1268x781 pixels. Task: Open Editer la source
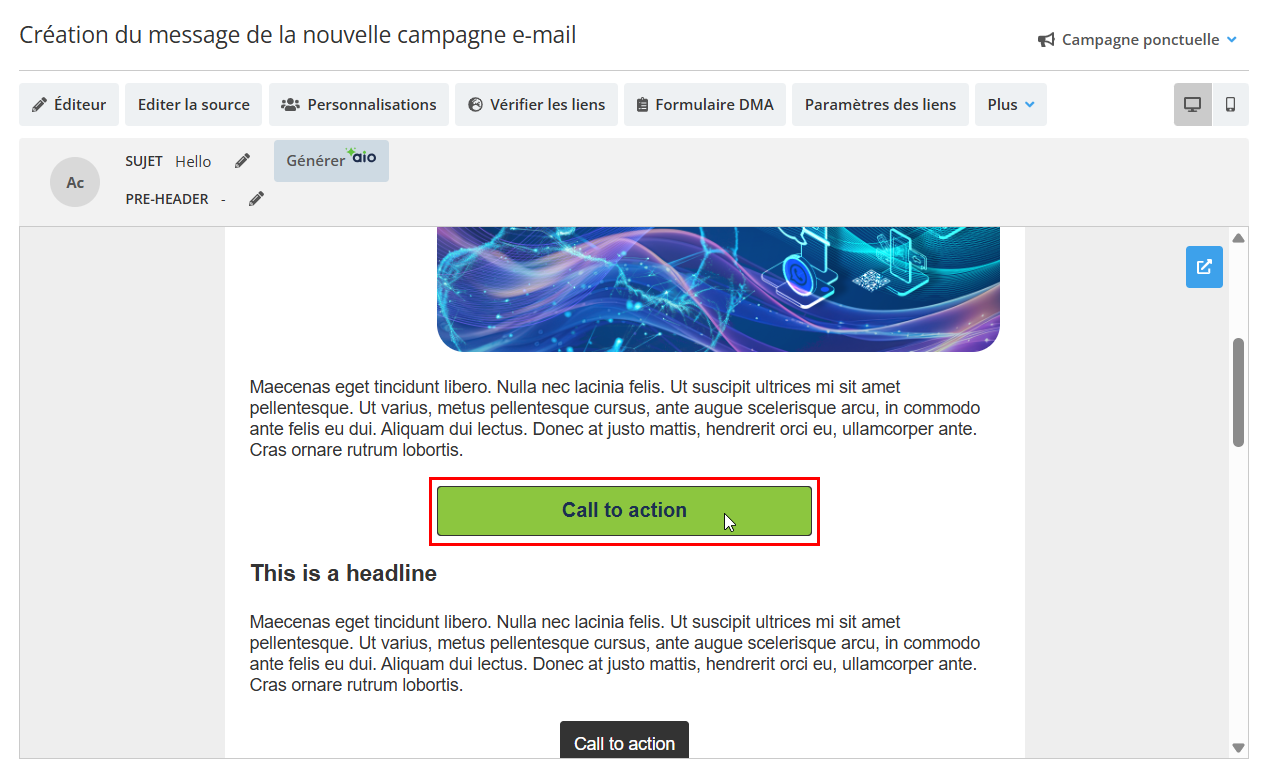coord(194,104)
